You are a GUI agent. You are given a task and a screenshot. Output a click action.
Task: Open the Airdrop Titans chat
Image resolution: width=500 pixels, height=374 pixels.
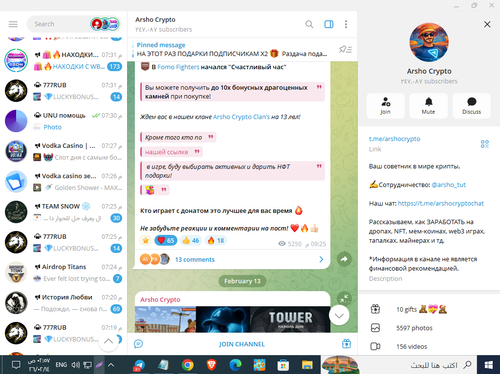pyautogui.click(x=63, y=272)
